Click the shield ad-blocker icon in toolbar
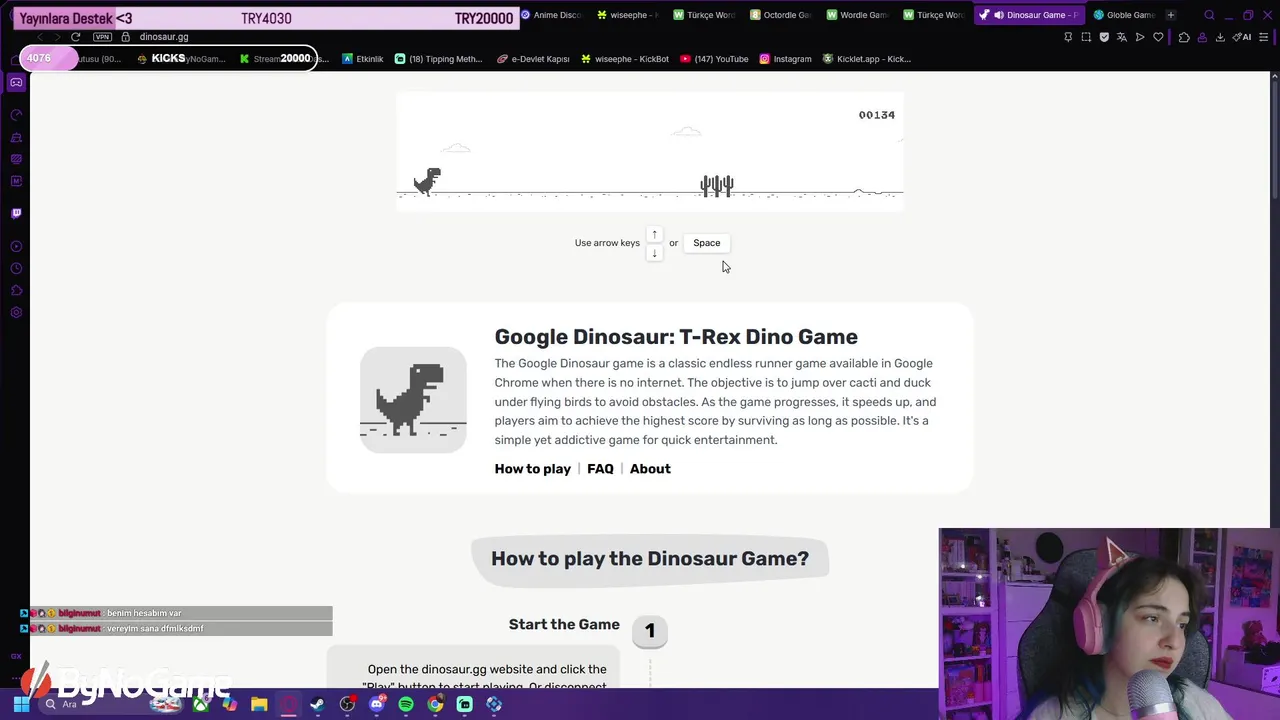Image resolution: width=1280 pixels, height=720 pixels. pyautogui.click(x=1104, y=37)
